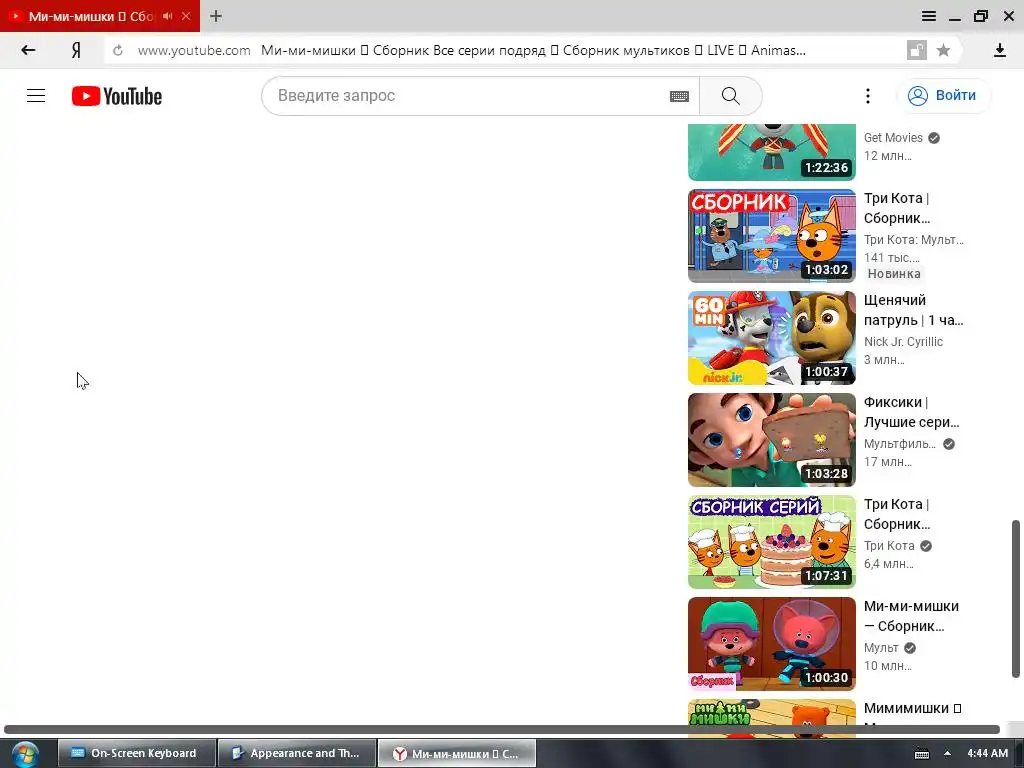Close the Ми-ми-мишки browser tab
The width and height of the screenshot is (1024, 768).
186,16
